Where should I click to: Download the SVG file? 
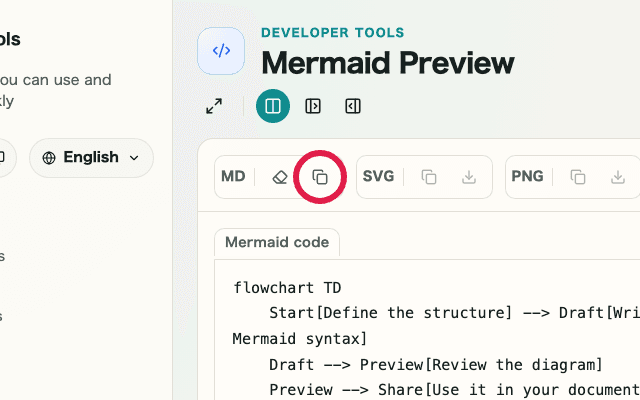[x=469, y=177]
